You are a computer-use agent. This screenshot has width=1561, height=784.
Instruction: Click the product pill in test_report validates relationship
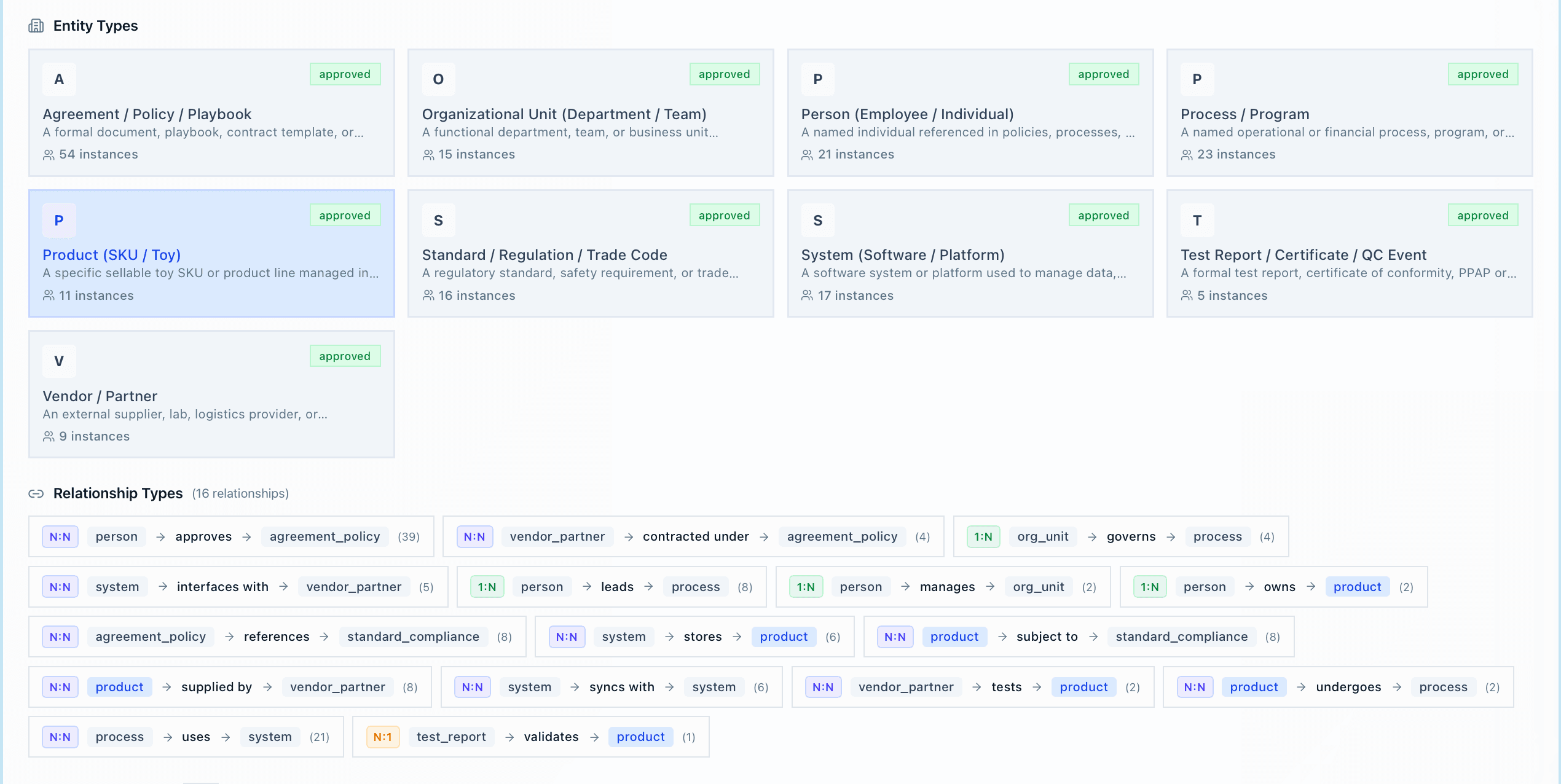pyautogui.click(x=640, y=737)
